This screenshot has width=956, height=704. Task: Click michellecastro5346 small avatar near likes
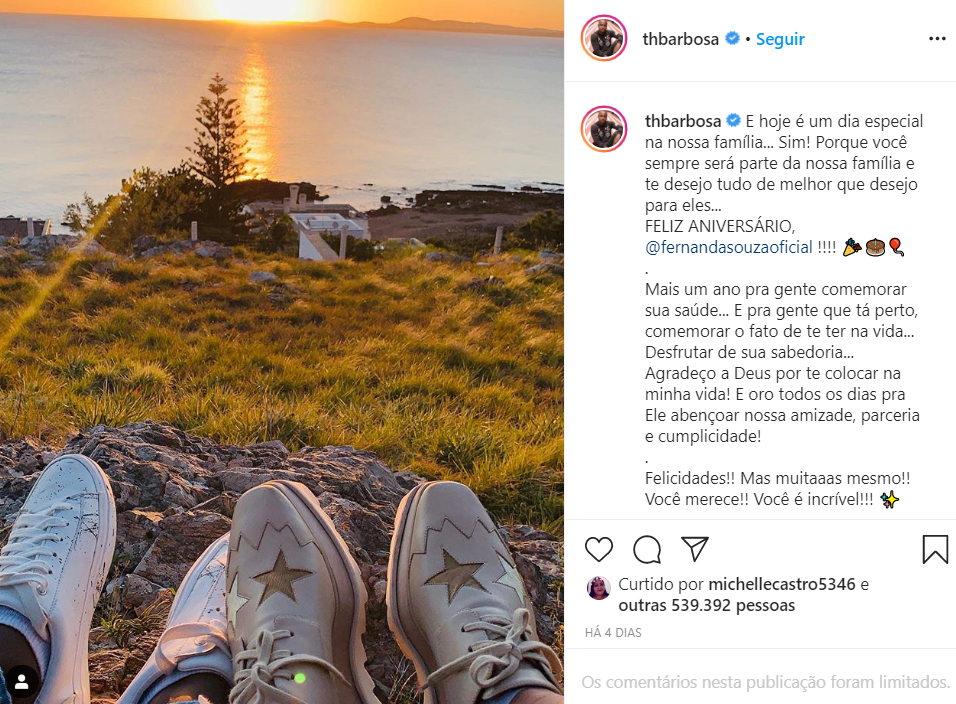(x=598, y=588)
